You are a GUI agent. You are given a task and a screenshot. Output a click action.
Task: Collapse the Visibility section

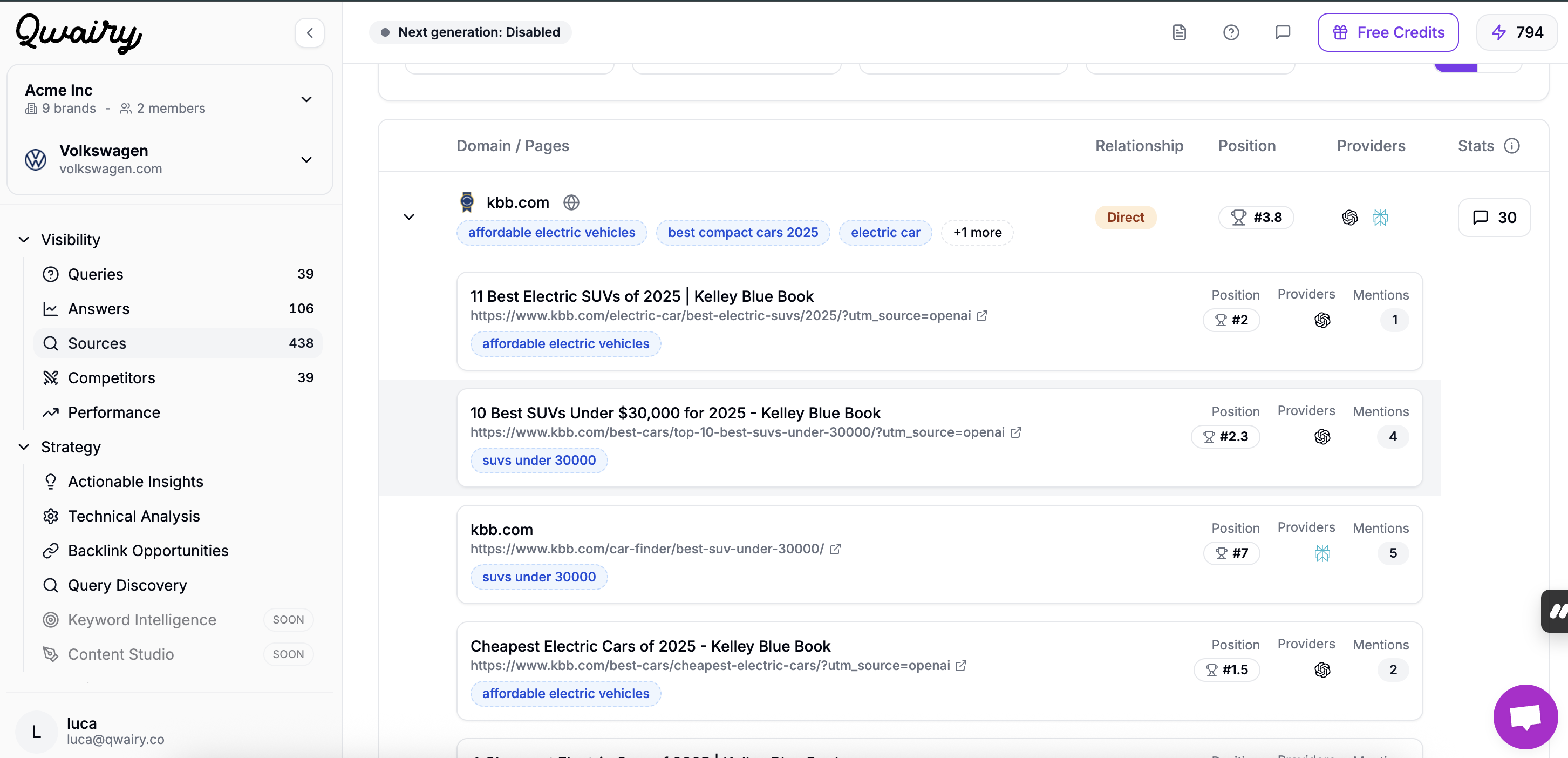(24, 240)
